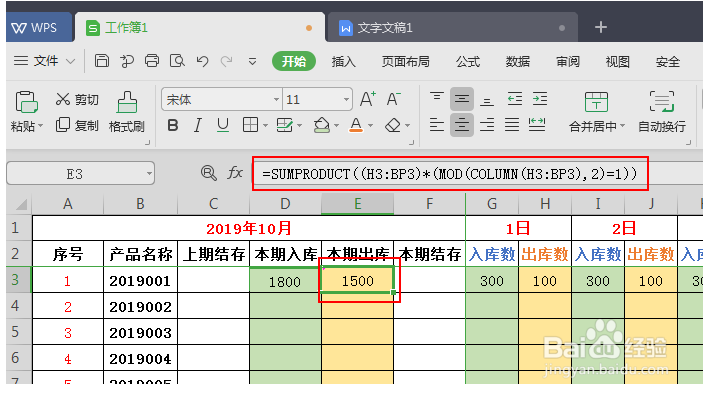Viewport: 708px width, 394px height.
Task: Expand the fill color dropdown arrow
Action: pyautogui.click(x=336, y=126)
